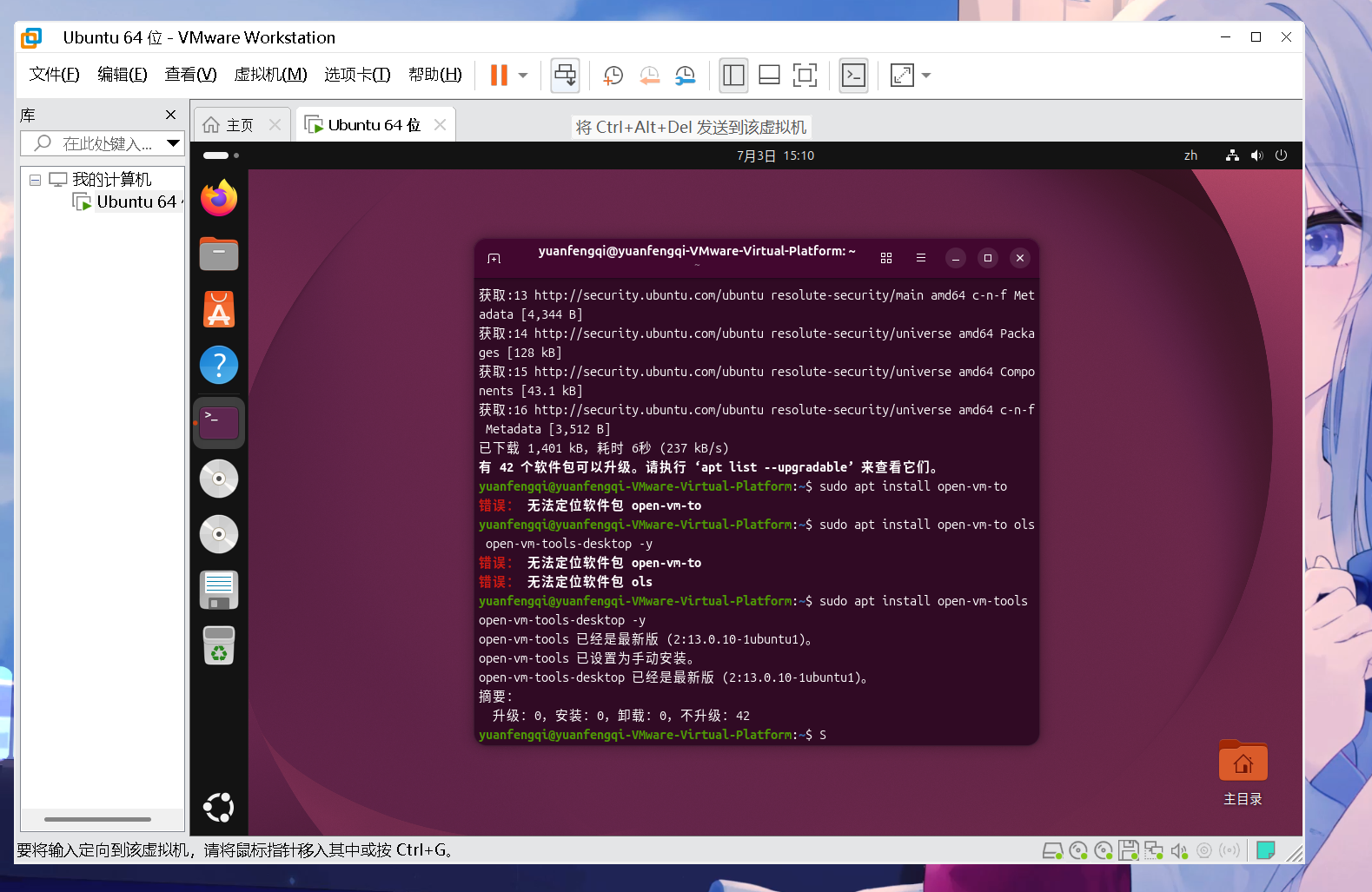Image resolution: width=1372 pixels, height=892 pixels.
Task: Click the second CD/DVD status bar icon
Action: pyautogui.click(x=1104, y=850)
